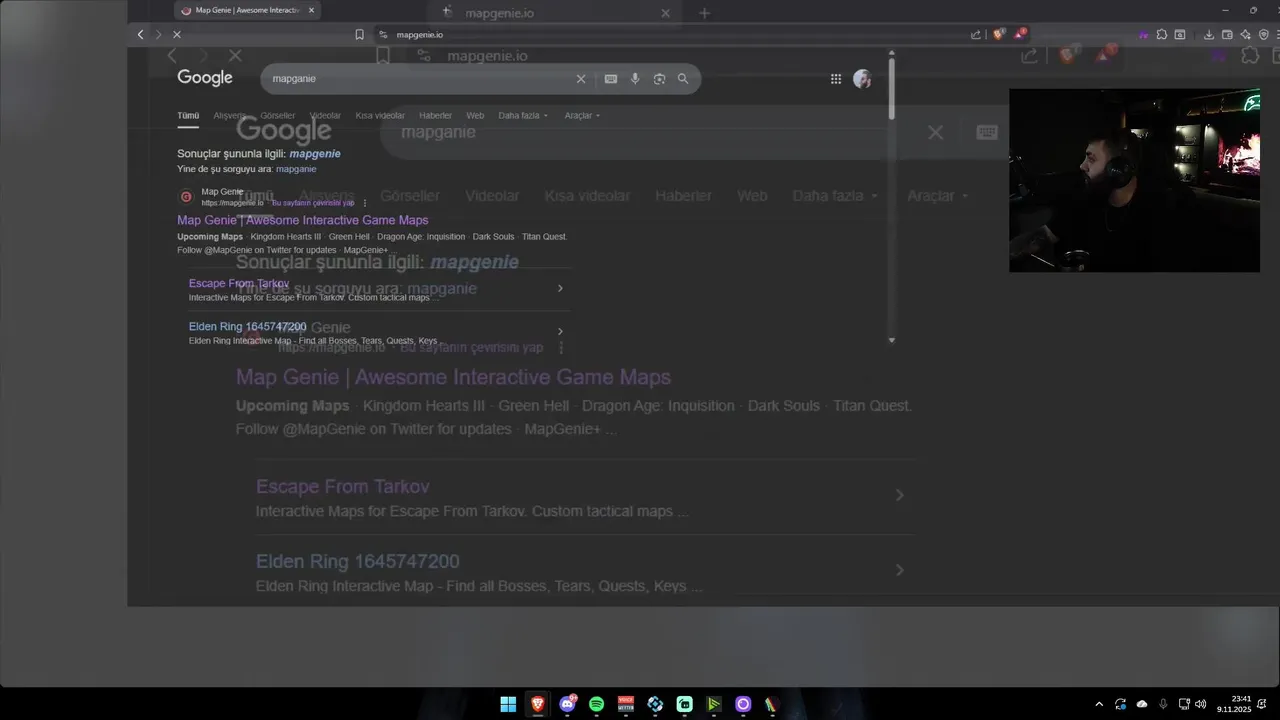This screenshot has height=720, width=1280.
Task: Open the Downloads arrow icon
Action: pos(1209,35)
